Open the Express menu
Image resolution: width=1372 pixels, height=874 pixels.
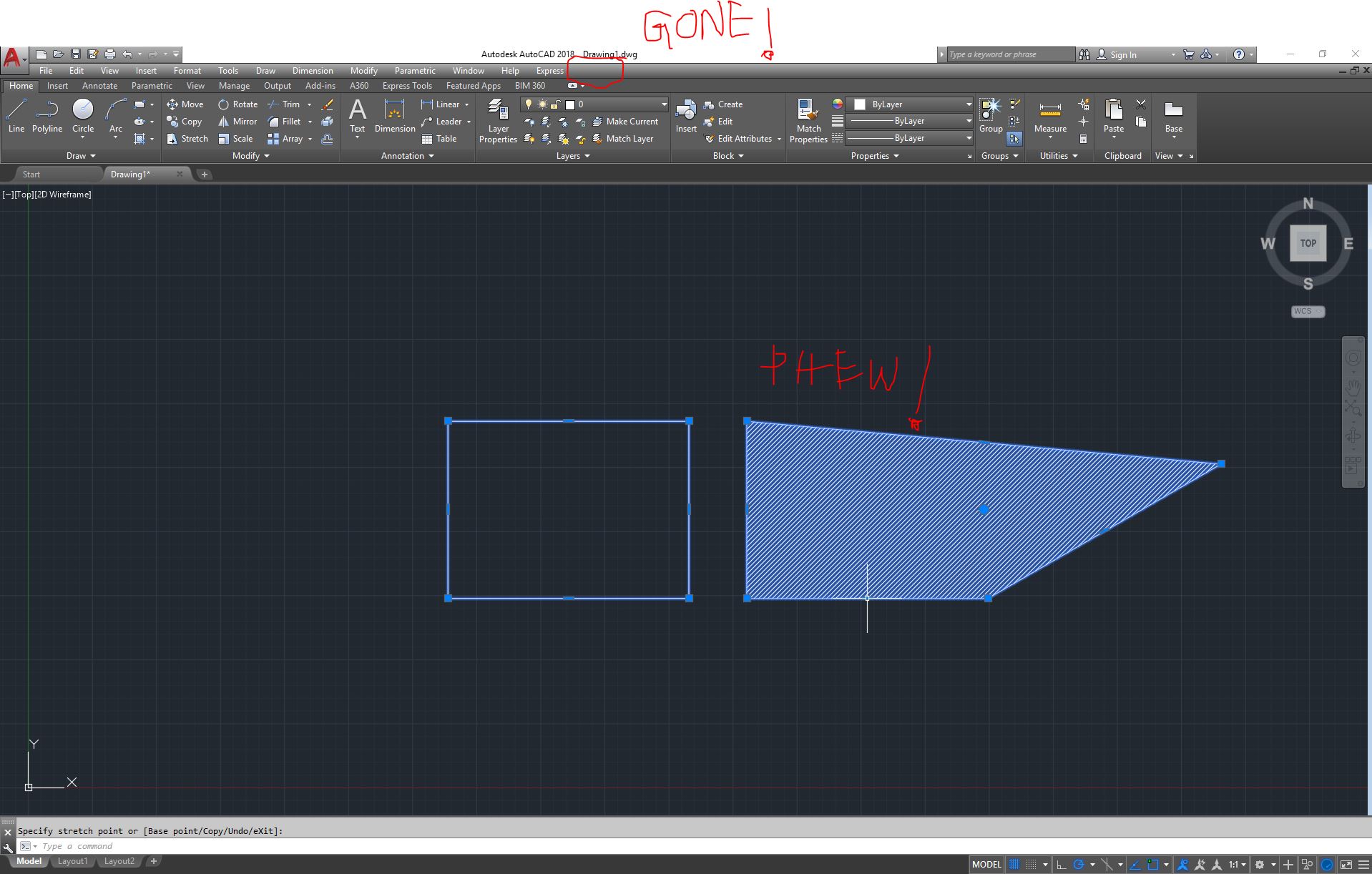point(549,70)
